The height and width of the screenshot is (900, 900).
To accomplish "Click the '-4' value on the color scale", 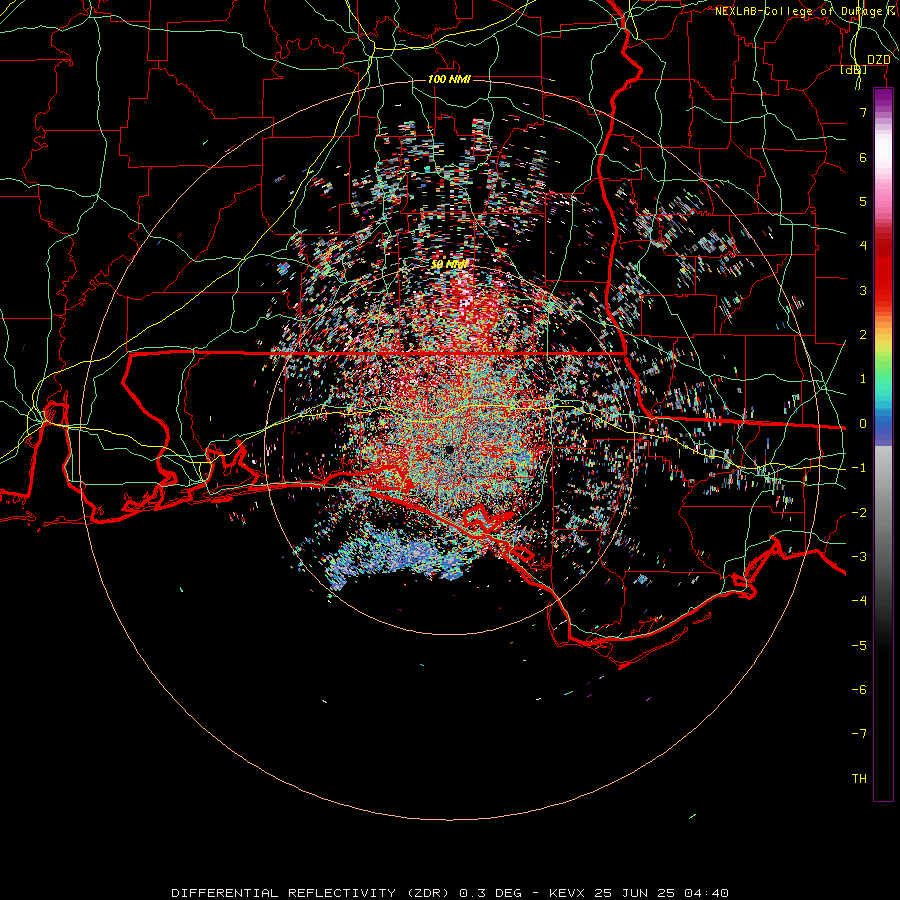I will (859, 601).
